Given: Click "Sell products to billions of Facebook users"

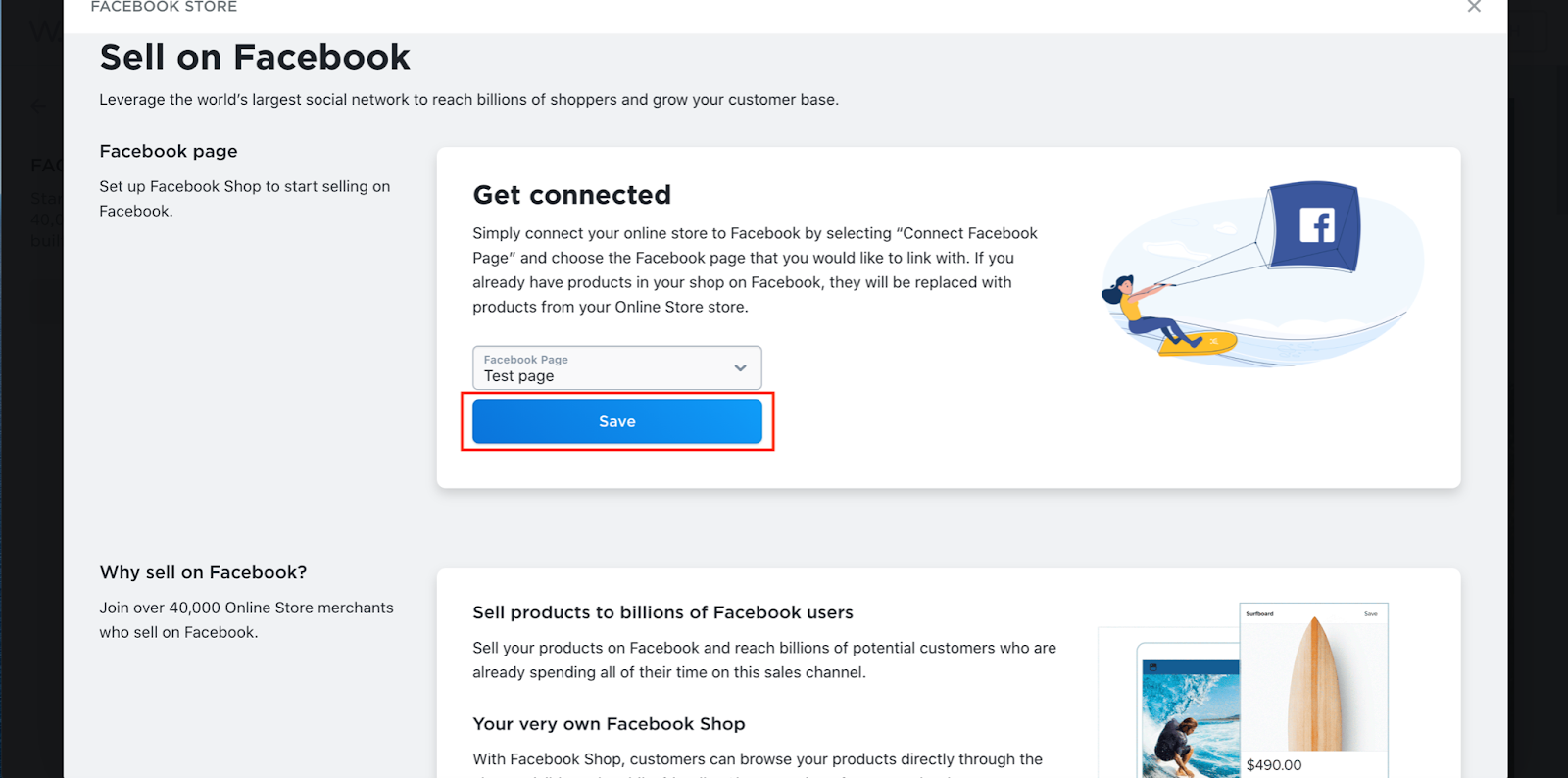Looking at the screenshot, I should click(662, 612).
